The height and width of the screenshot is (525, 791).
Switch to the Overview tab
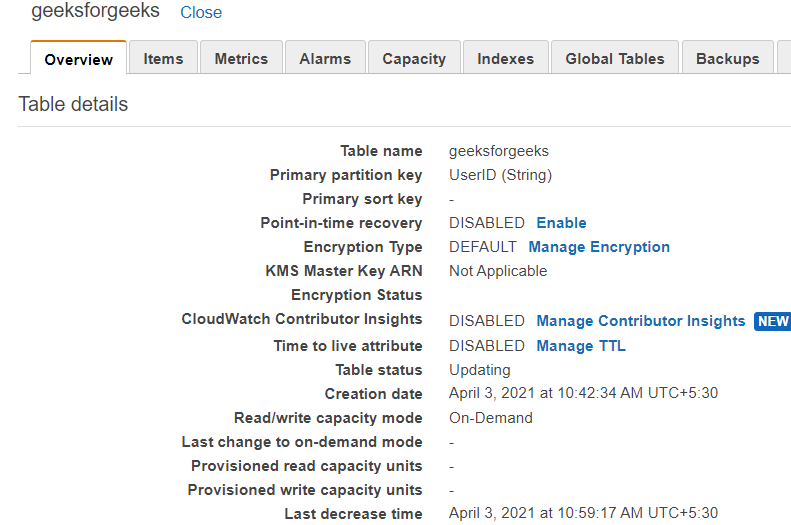coord(79,59)
